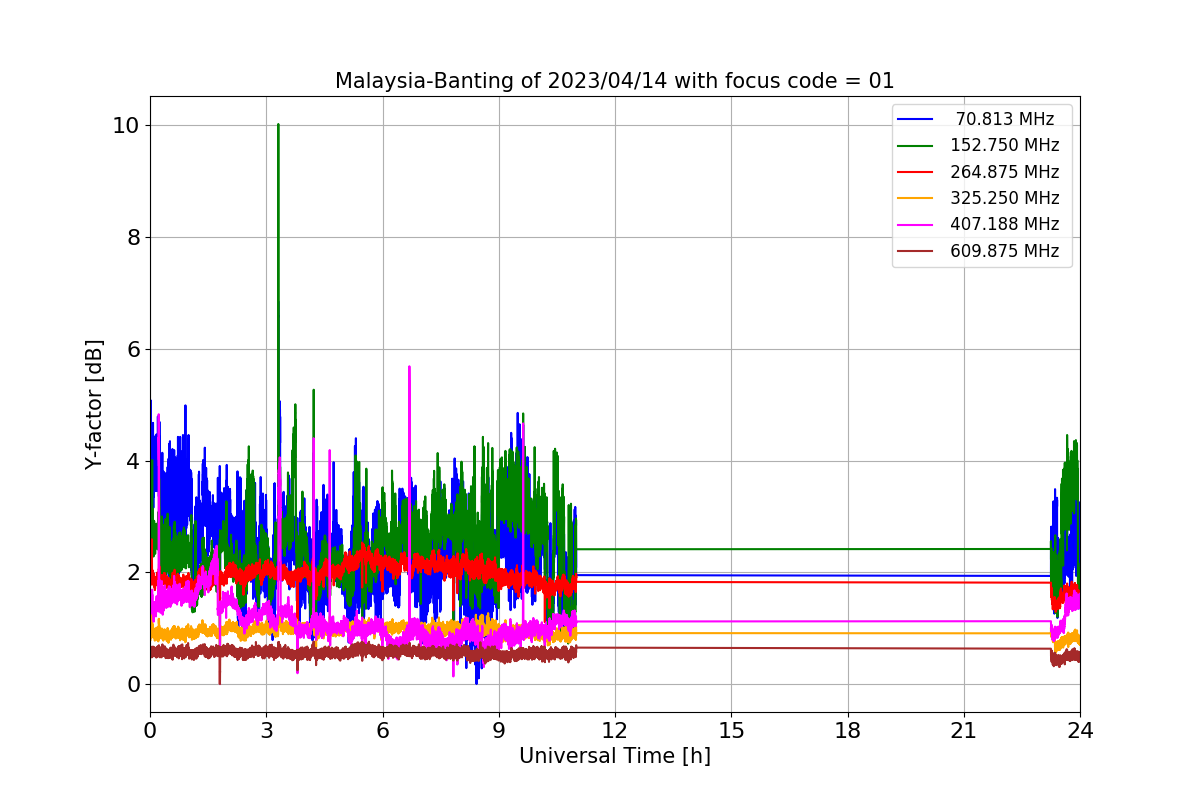1200x800 pixels.
Task: Click the y-axis tick label '10'
Action: (126, 126)
